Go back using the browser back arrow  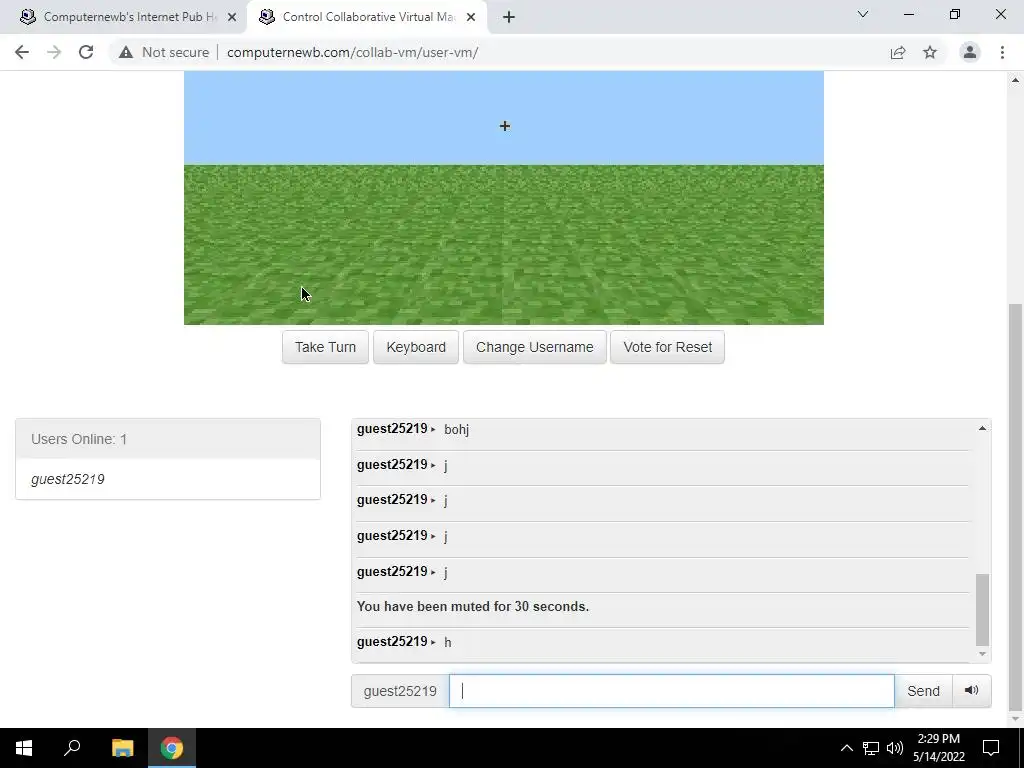[x=22, y=52]
